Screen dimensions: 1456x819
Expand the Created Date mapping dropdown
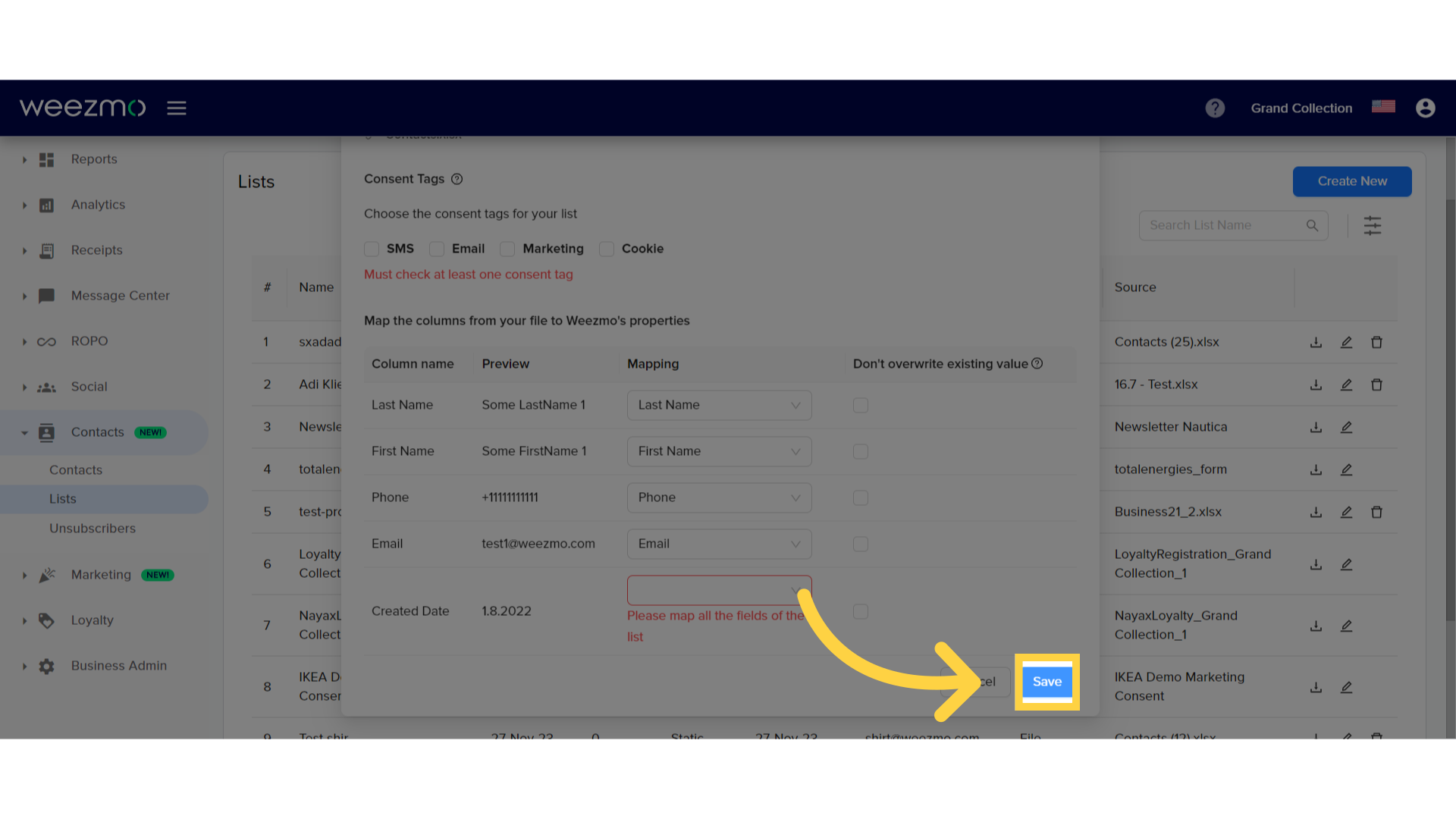(x=719, y=589)
